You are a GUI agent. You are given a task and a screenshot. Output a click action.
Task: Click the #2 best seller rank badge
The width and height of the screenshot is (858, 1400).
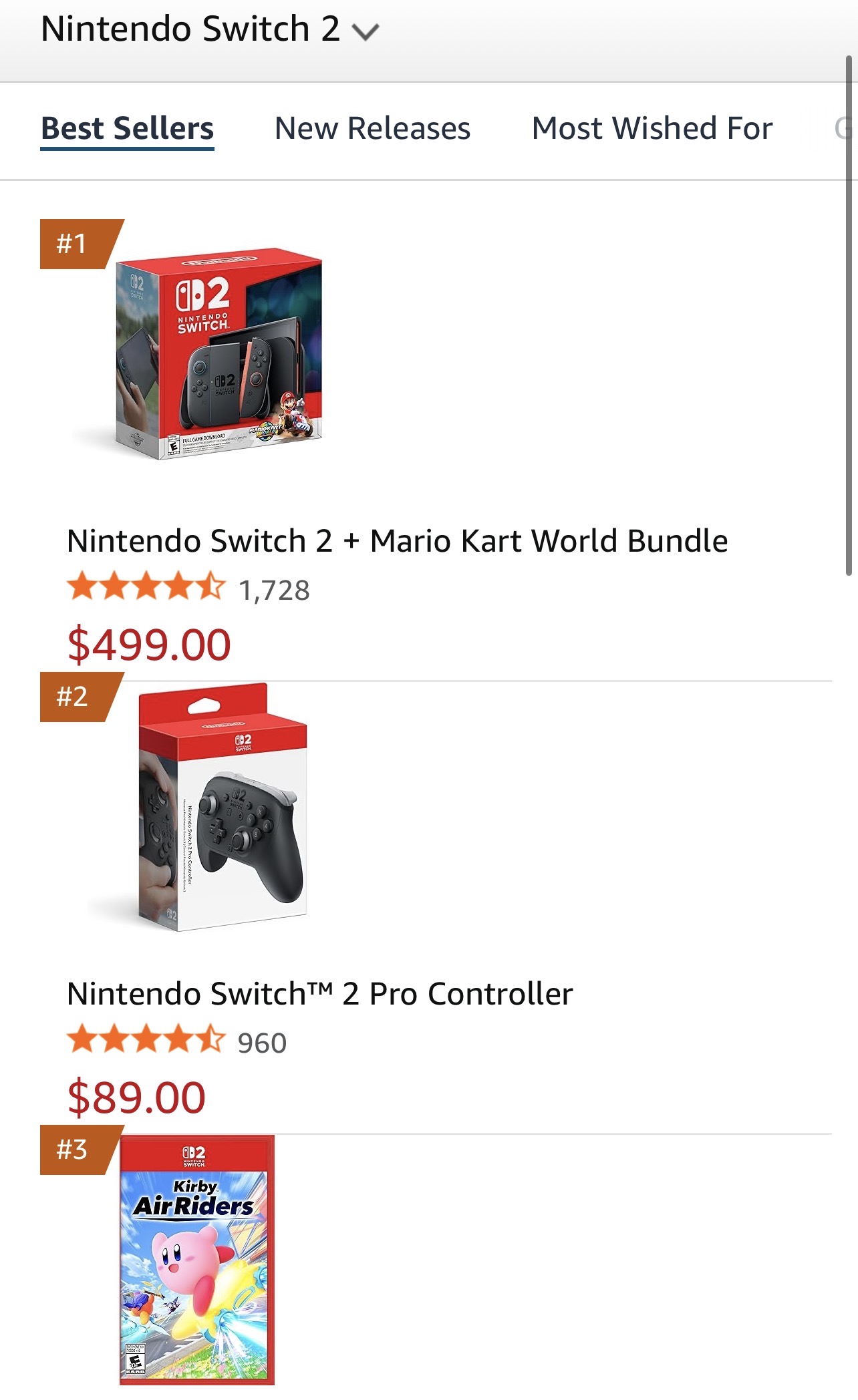pos(73,697)
